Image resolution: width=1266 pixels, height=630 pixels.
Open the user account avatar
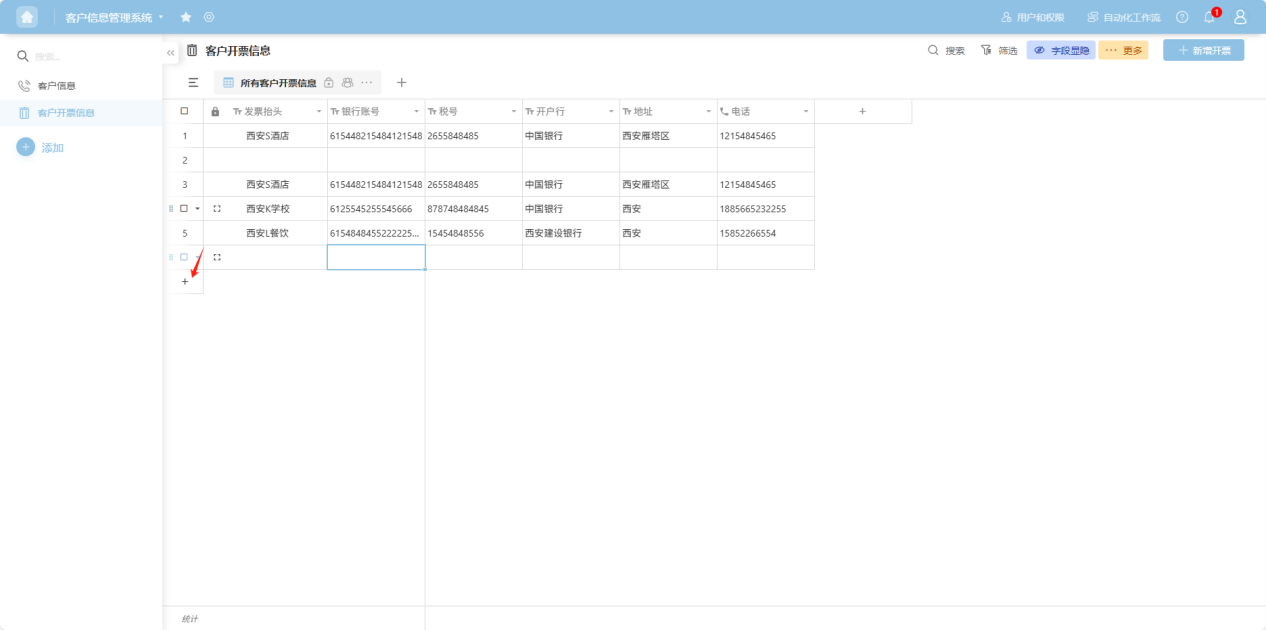click(1240, 17)
